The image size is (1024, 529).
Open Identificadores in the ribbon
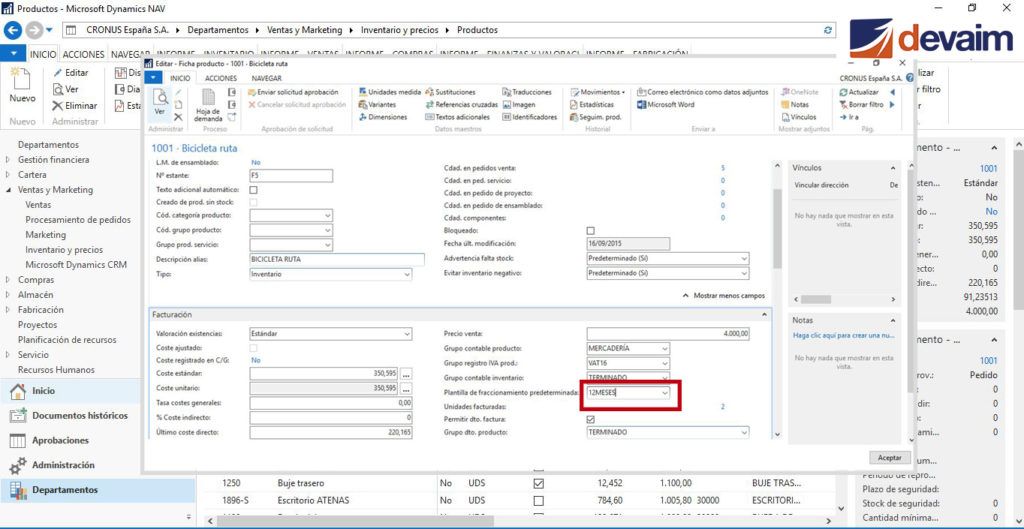click(x=530, y=117)
